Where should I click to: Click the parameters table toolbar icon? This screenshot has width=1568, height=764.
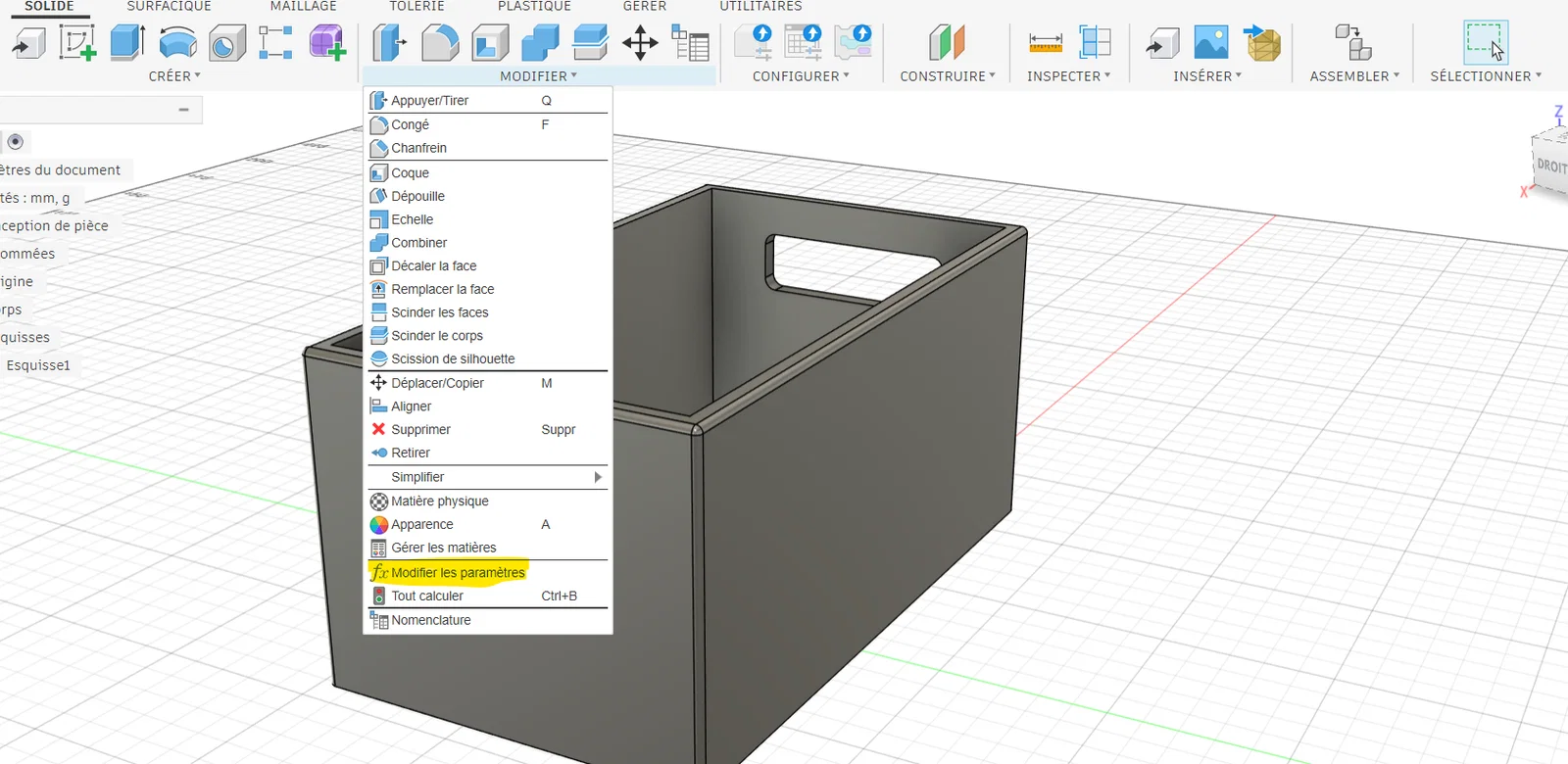coord(690,43)
